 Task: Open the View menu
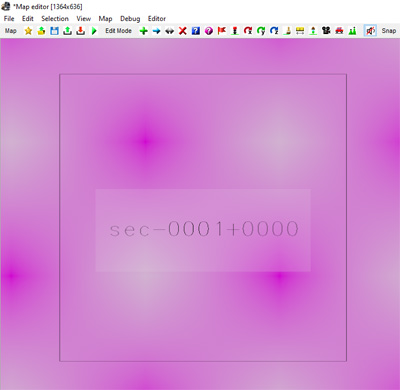[83, 19]
